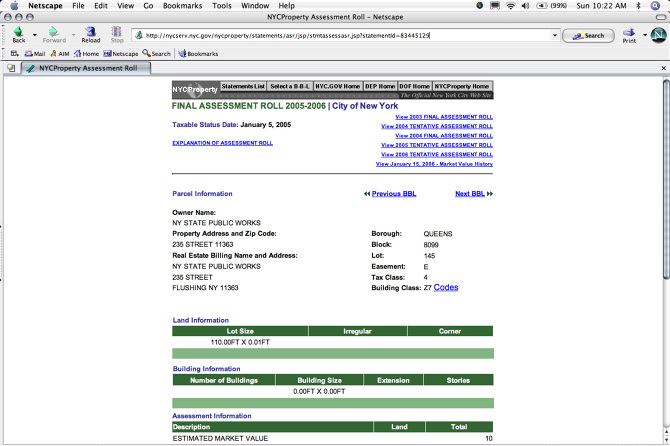Open Mail from the personal toolbar
This screenshot has width=670, height=446.
[x=35, y=54]
